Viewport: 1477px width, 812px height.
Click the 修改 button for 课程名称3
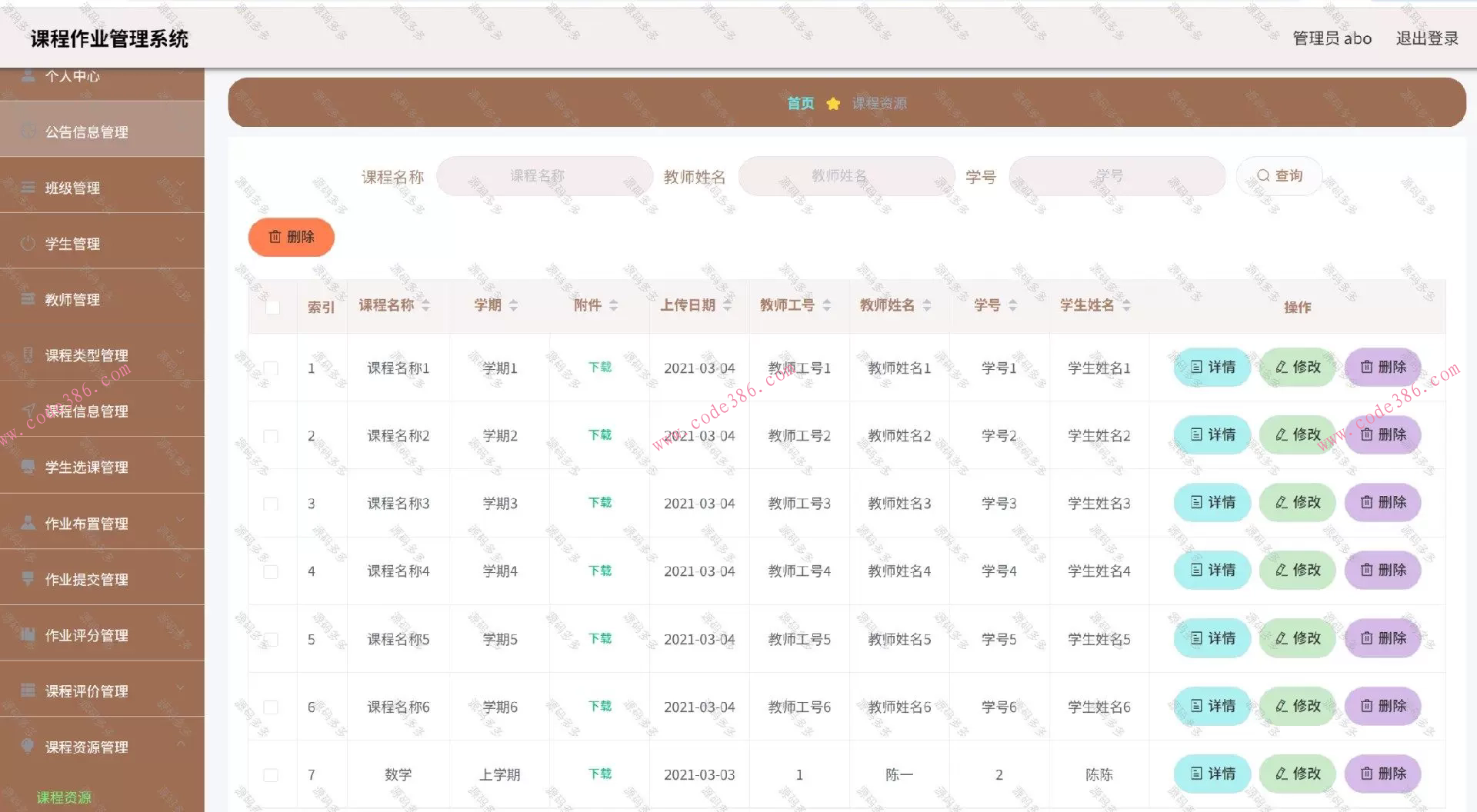pyautogui.click(x=1297, y=502)
